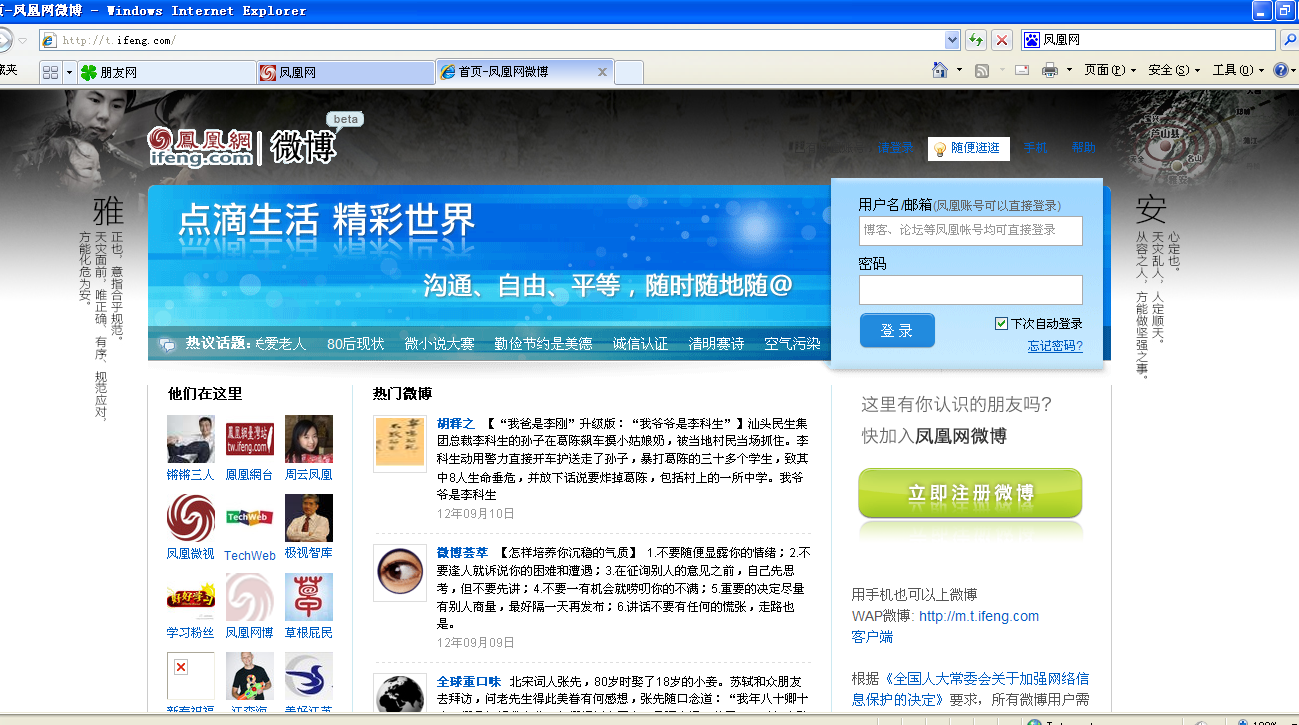Click the IE Home icon

pos(940,70)
